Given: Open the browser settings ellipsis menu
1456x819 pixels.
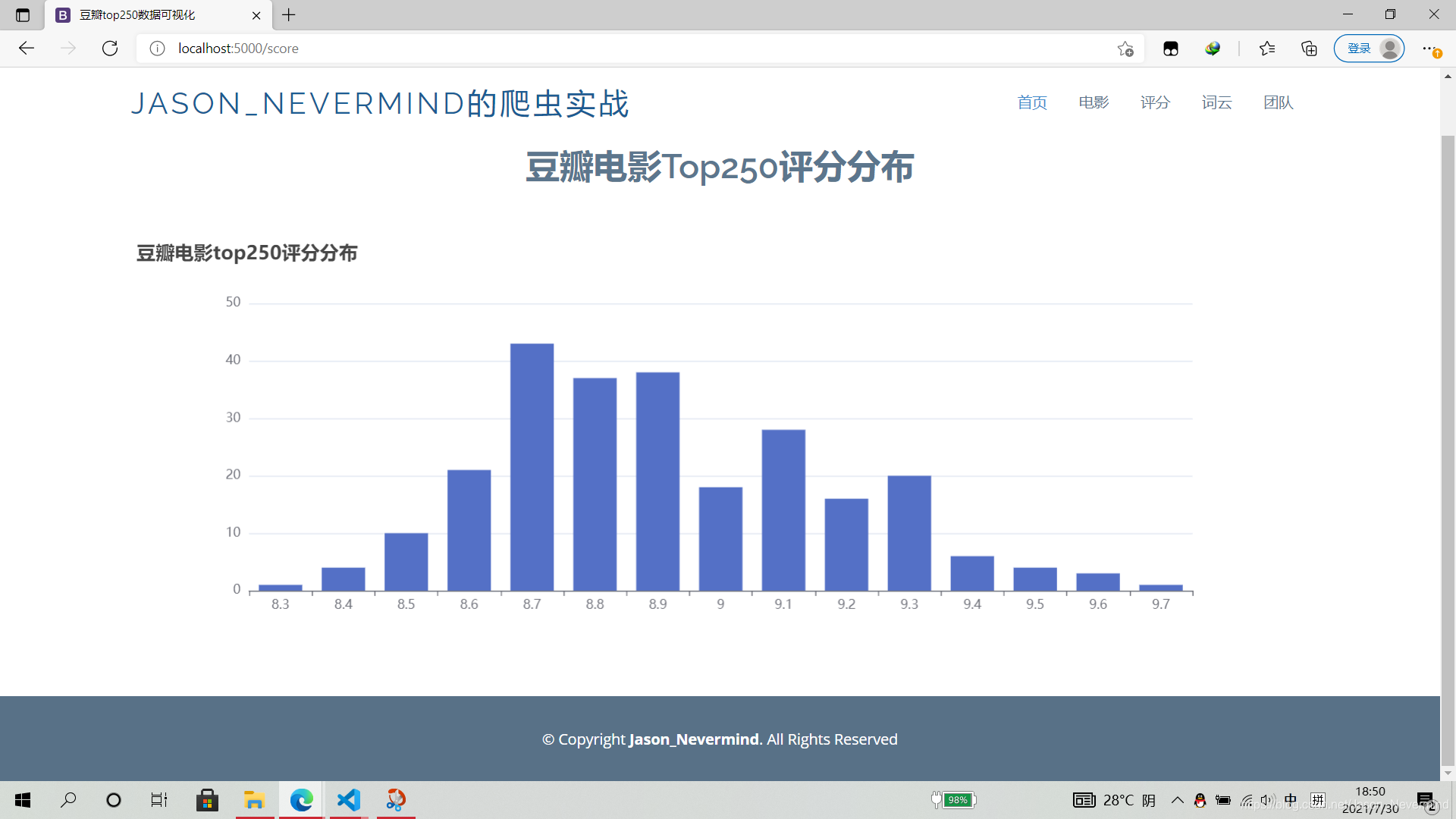Looking at the screenshot, I should pyautogui.click(x=1430, y=49).
